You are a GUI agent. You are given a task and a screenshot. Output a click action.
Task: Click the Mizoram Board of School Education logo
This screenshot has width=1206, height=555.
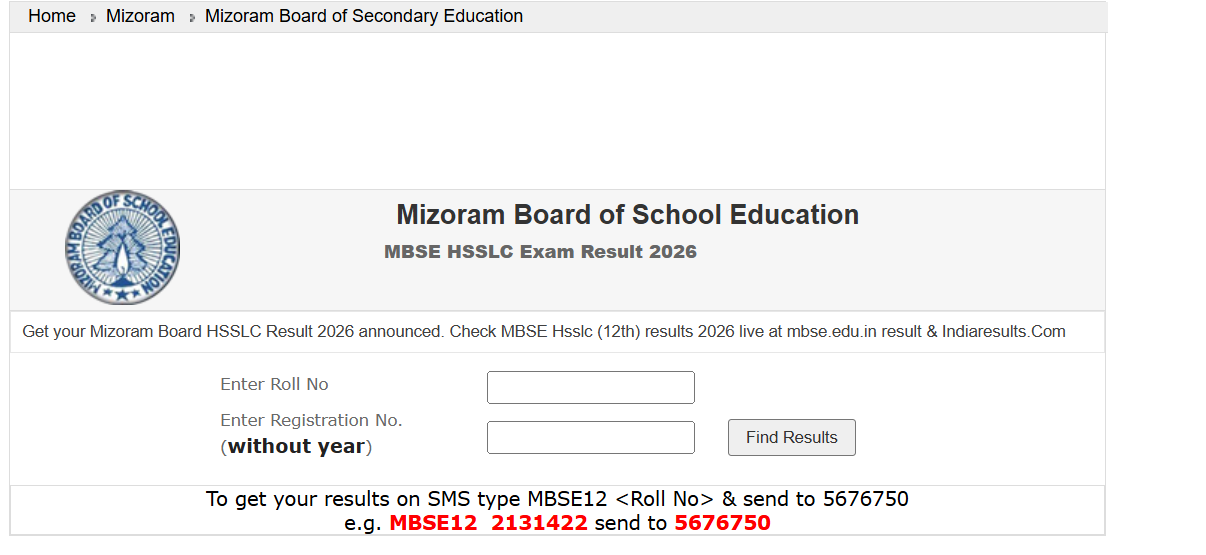coord(123,248)
